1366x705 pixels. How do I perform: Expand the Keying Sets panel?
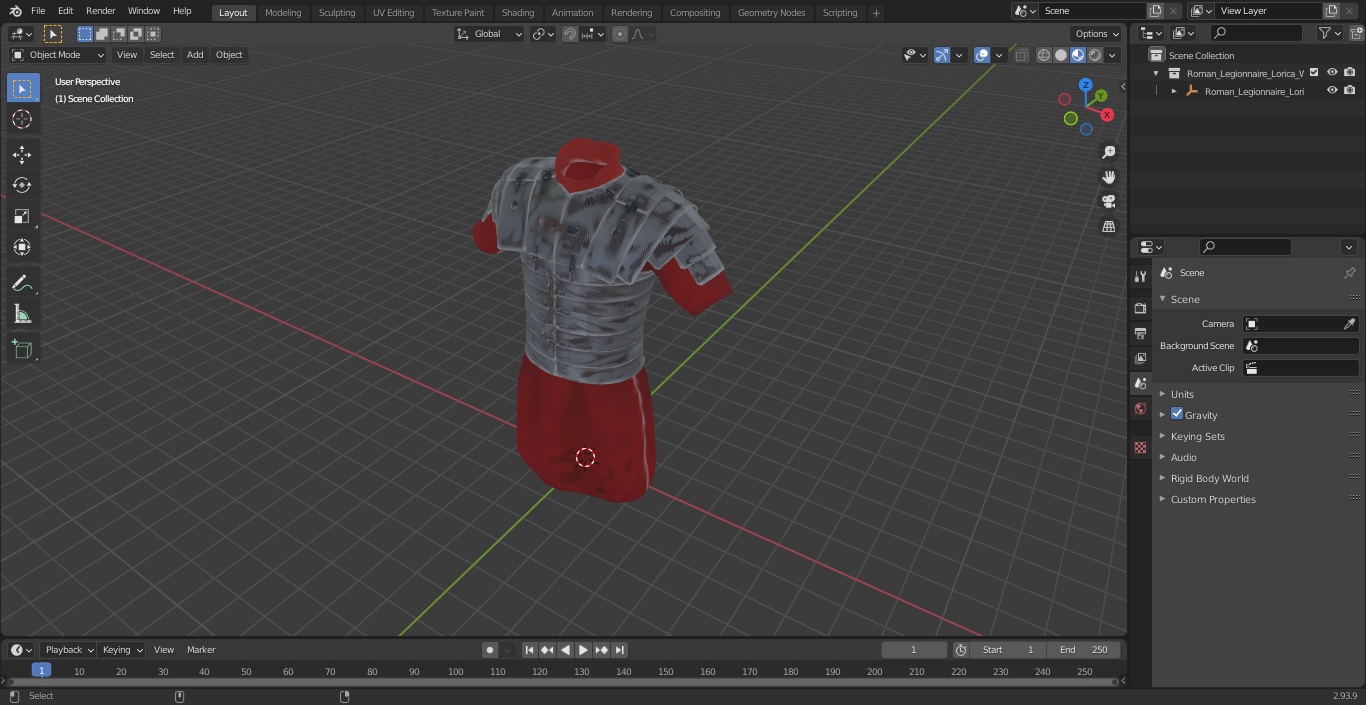click(x=1197, y=436)
